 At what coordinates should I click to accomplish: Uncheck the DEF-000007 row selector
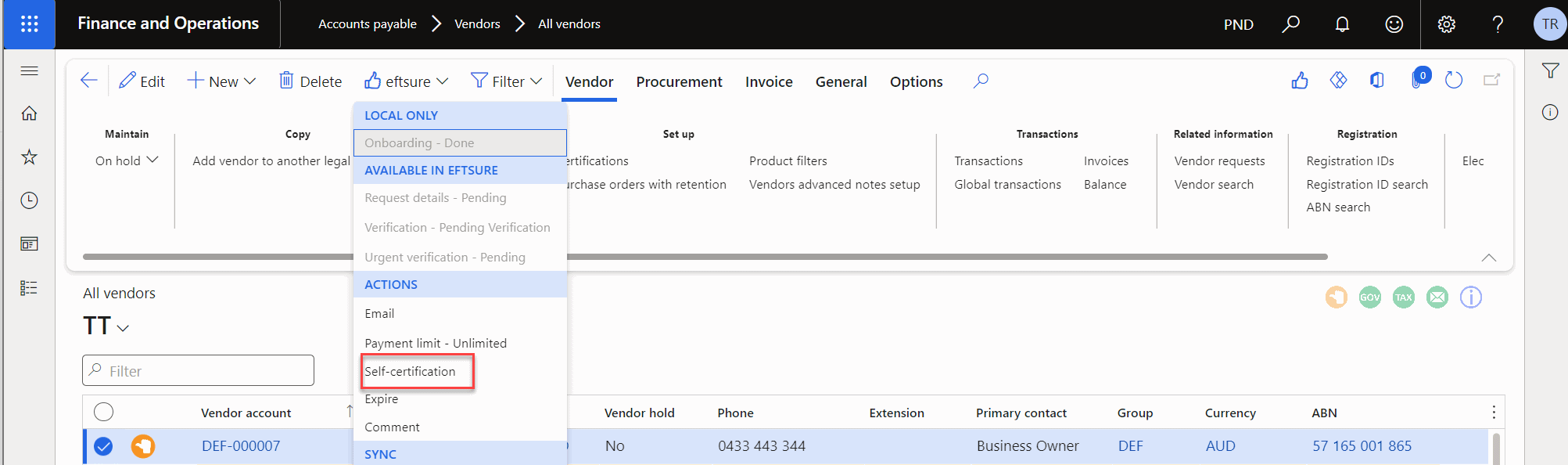[103, 446]
